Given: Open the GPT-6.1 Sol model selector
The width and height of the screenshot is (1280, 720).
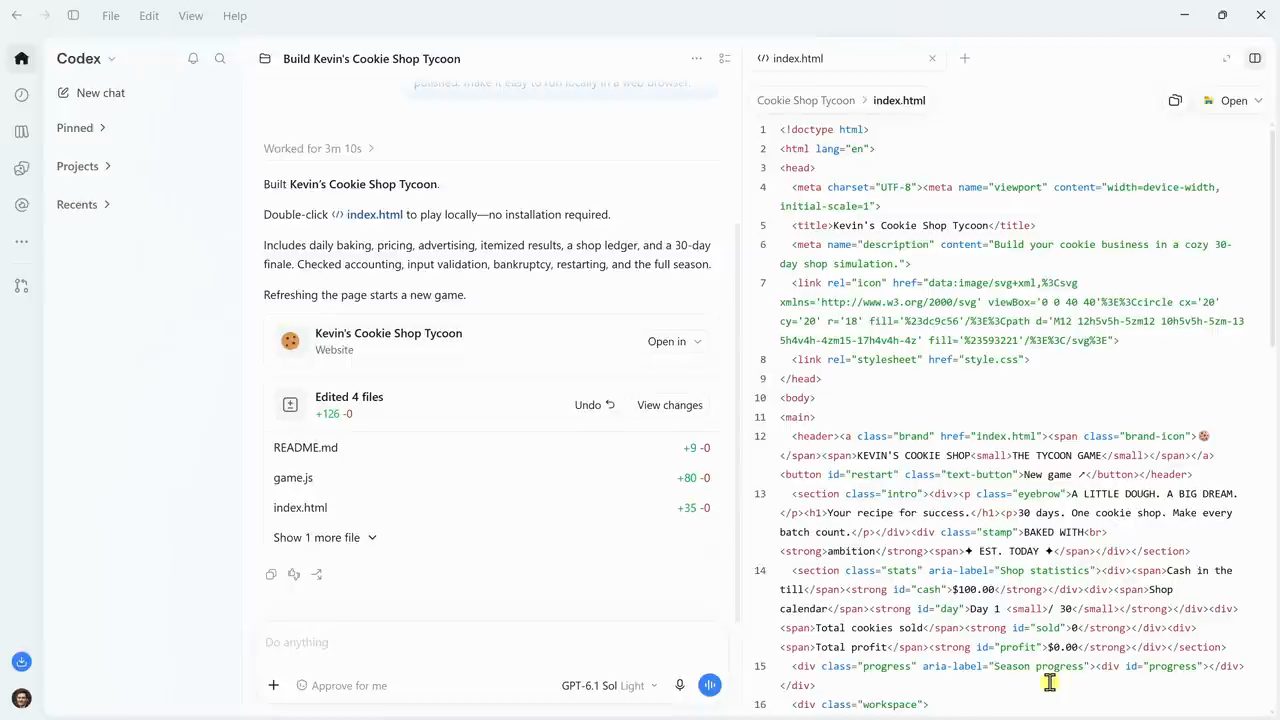Looking at the screenshot, I should click(x=609, y=686).
